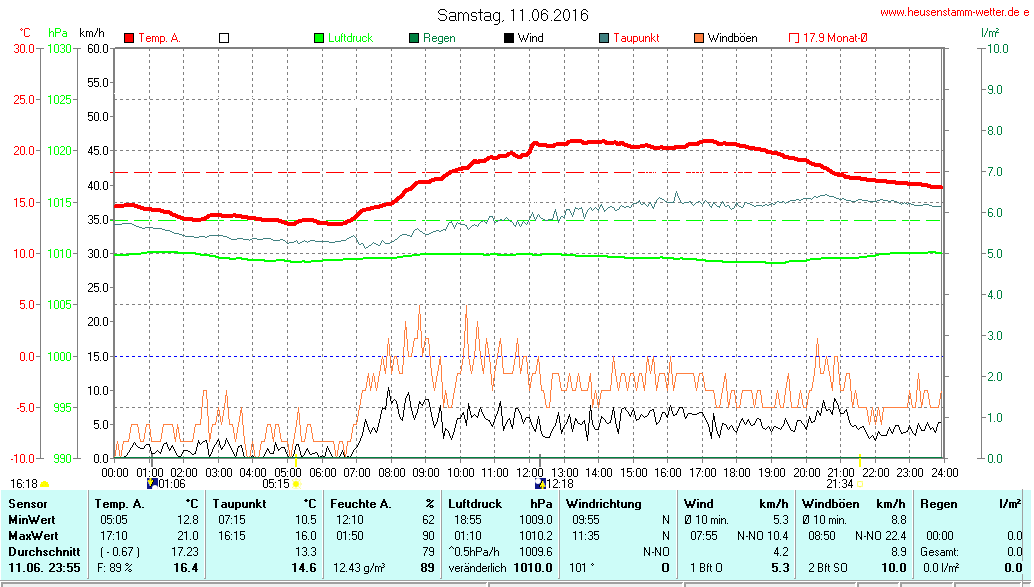
Task: Toggle the orange Windböen legend square
Action: click(699, 38)
